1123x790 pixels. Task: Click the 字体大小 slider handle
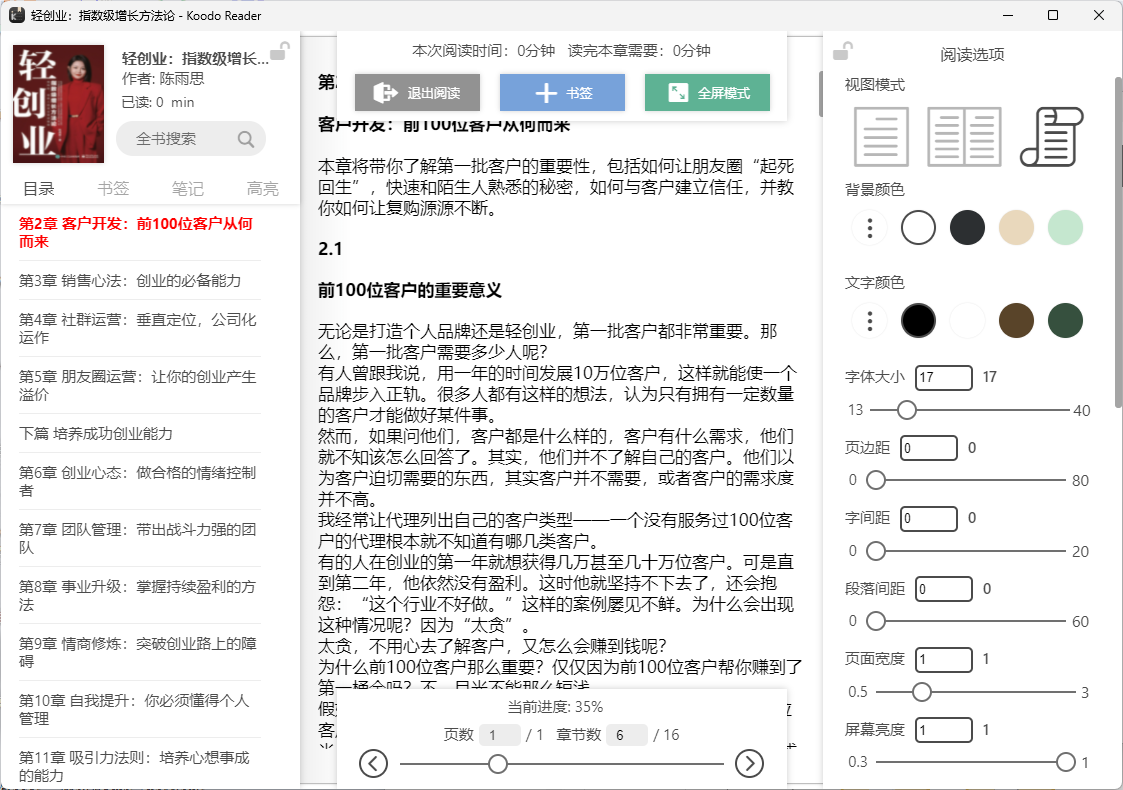(907, 410)
